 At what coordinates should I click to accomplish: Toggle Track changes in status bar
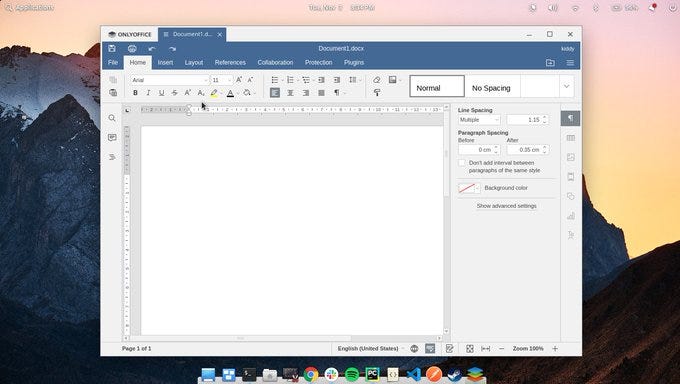pyautogui.click(x=449, y=348)
